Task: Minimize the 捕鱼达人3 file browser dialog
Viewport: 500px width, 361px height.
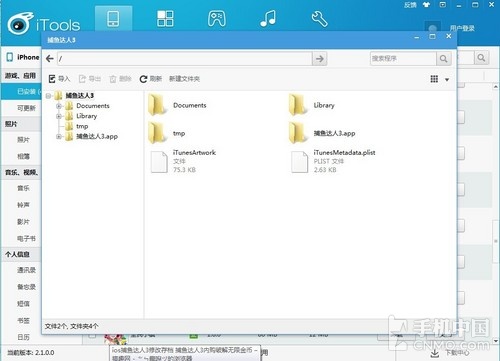Action: pyautogui.click(x=417, y=37)
